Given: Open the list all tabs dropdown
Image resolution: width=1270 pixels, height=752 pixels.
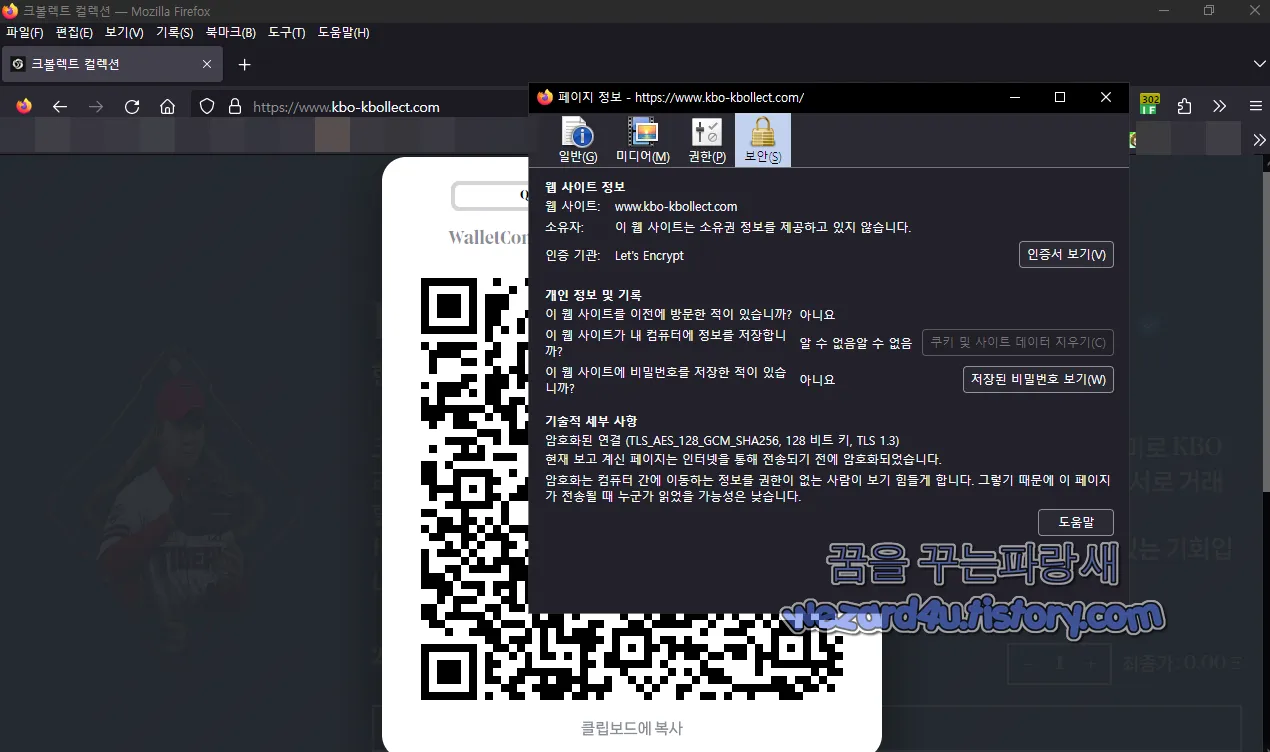Looking at the screenshot, I should pyautogui.click(x=1259, y=64).
